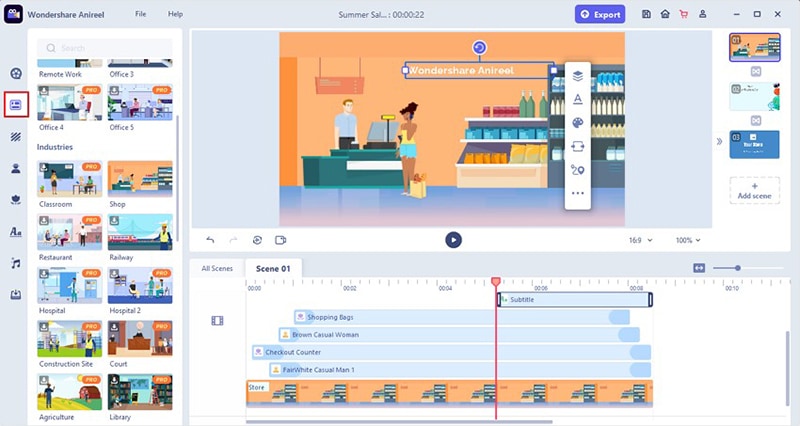Select the Construction Site template thumbnail
Screen dimensions: 800x426
tap(69, 339)
